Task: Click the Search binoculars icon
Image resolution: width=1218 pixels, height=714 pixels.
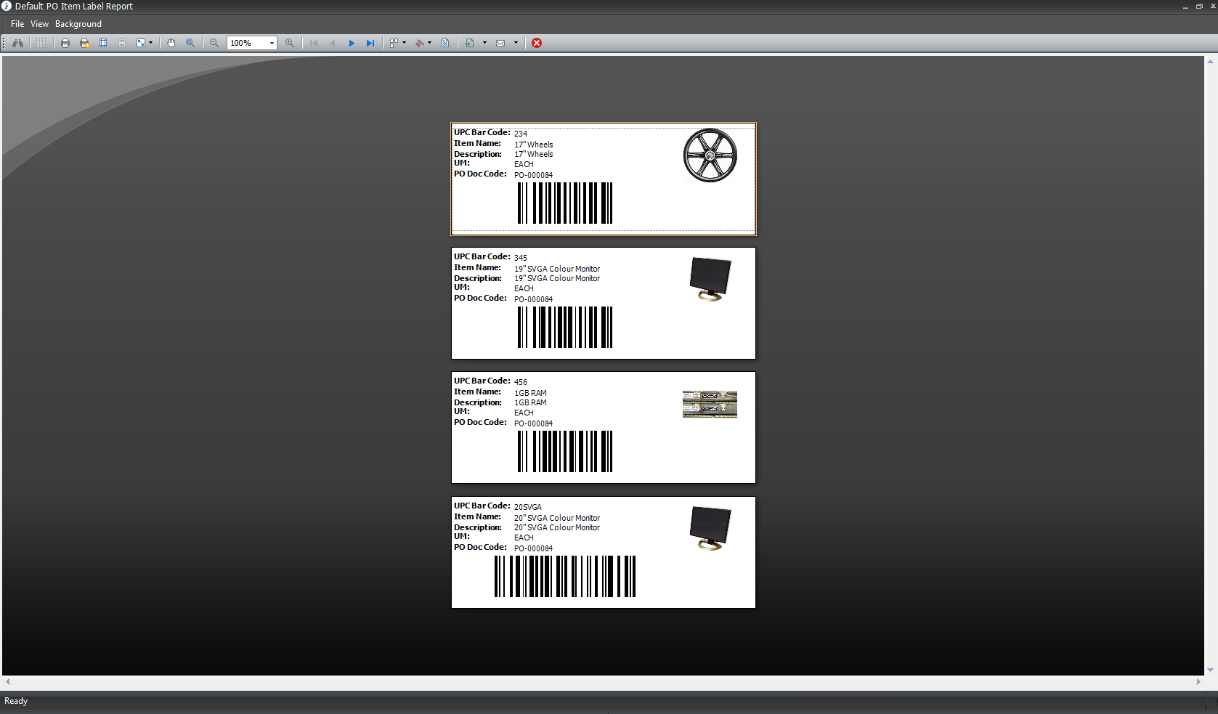Action: tap(18, 43)
